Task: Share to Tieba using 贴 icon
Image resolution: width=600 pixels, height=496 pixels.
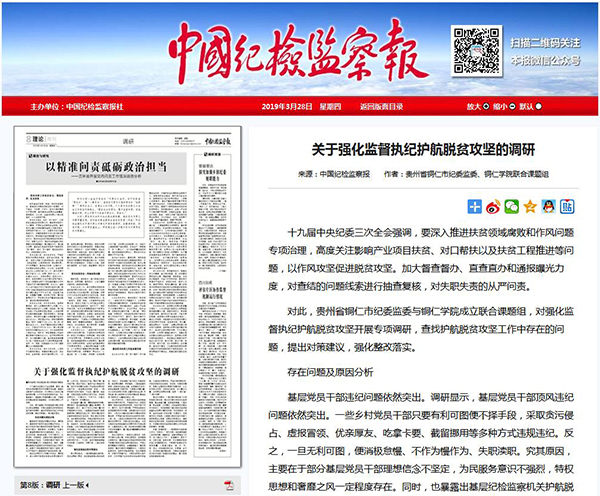Action: click(x=567, y=207)
